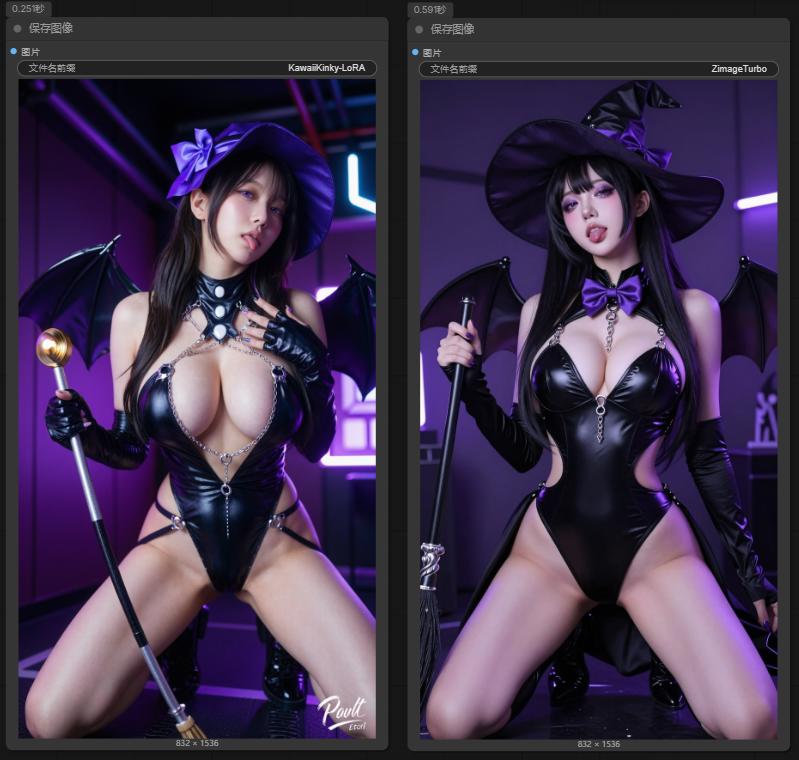Select the left 保存图像 node title
The height and width of the screenshot is (760, 799).
click(x=50, y=29)
